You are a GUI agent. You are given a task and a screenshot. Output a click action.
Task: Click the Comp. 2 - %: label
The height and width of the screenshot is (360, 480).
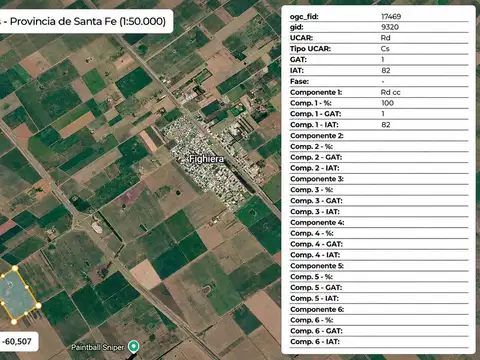pyautogui.click(x=311, y=146)
